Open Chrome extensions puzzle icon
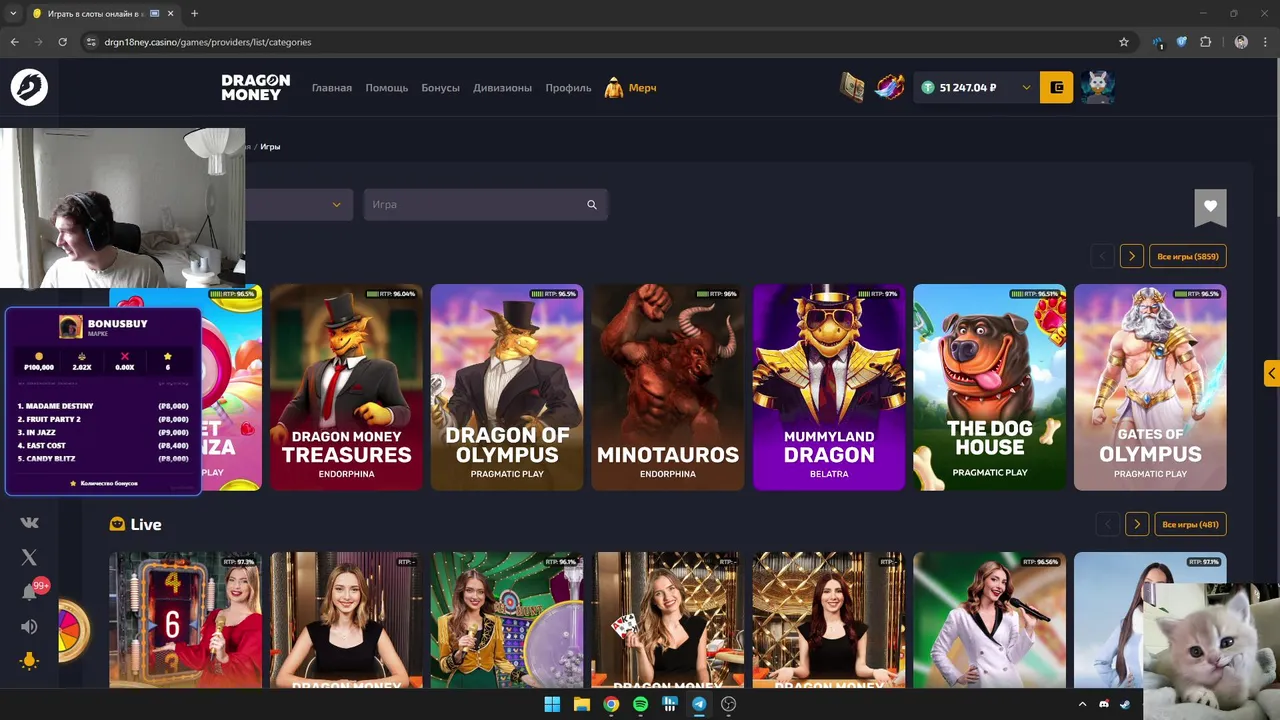The image size is (1280, 720). click(1205, 42)
